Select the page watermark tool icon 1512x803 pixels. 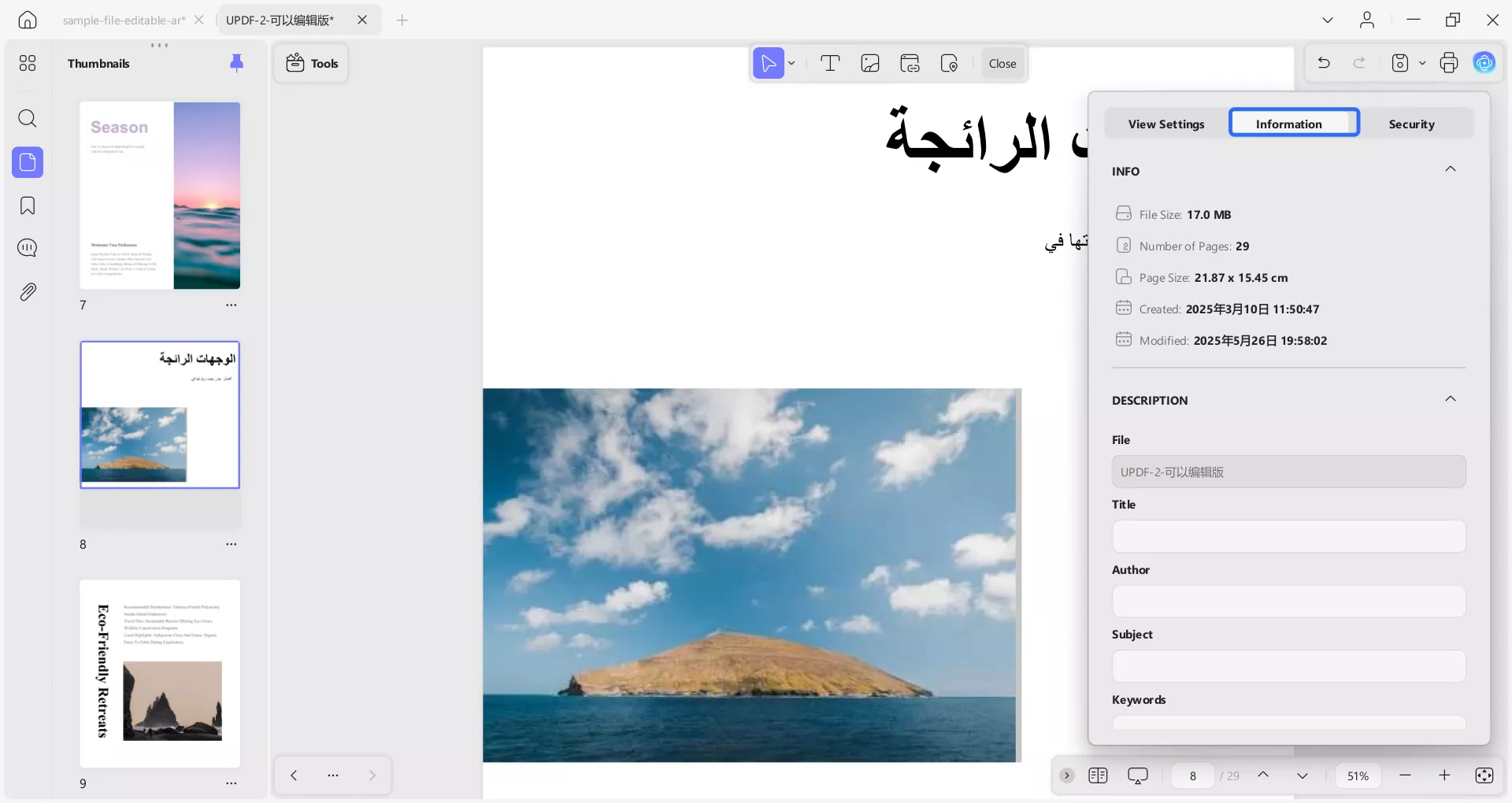click(x=950, y=64)
